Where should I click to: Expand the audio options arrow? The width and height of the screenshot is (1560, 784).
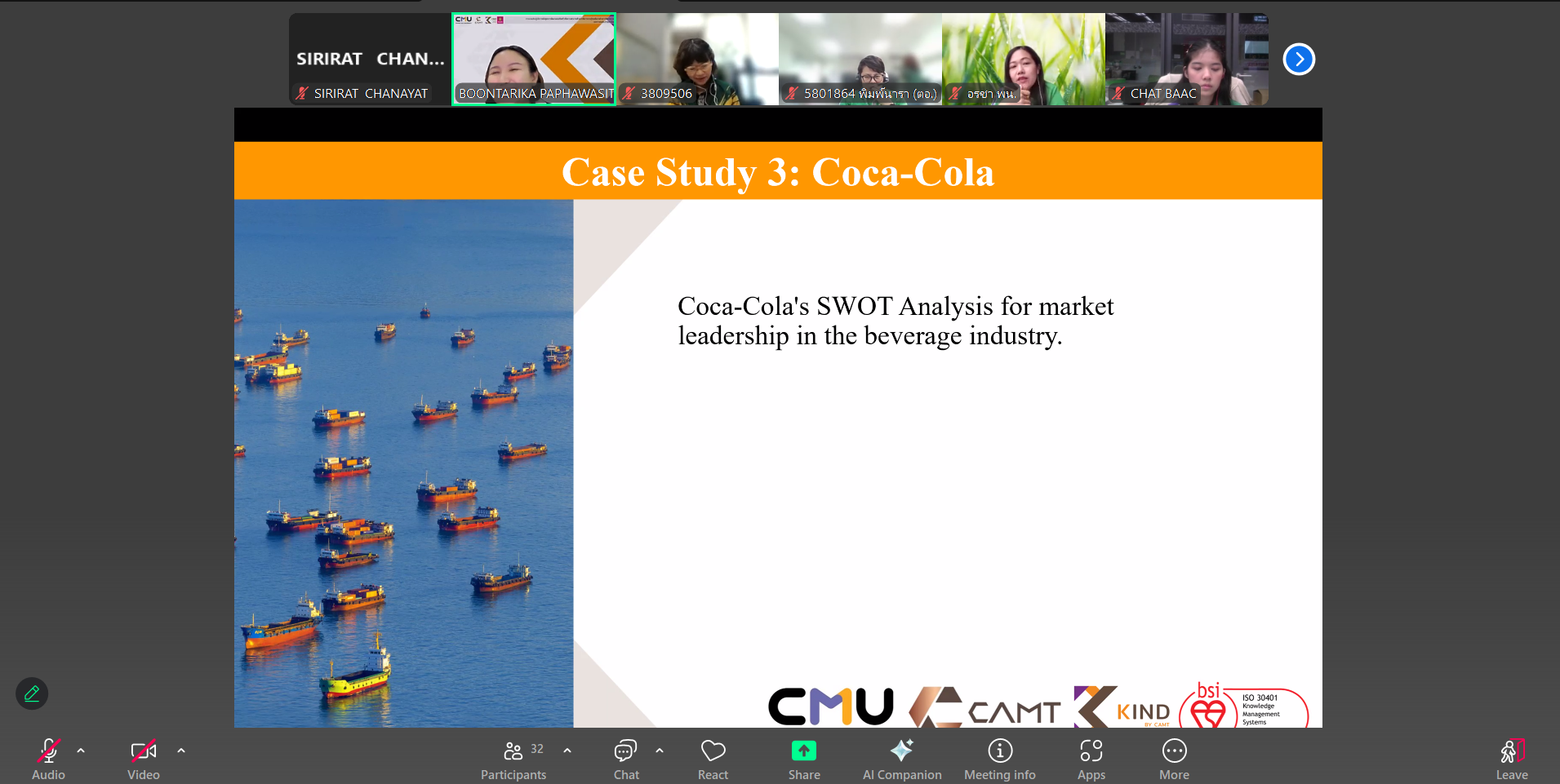pyautogui.click(x=81, y=751)
